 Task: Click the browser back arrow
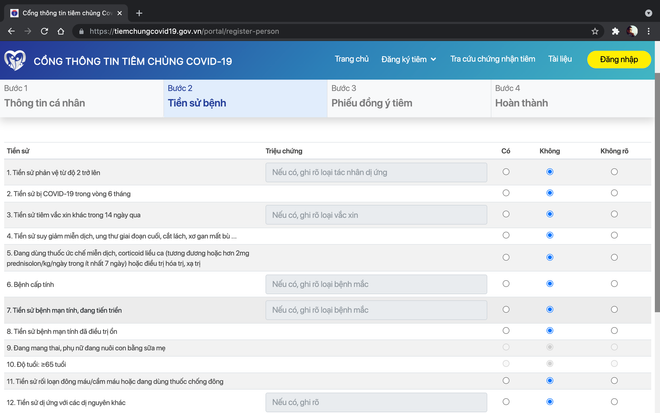(x=9, y=31)
